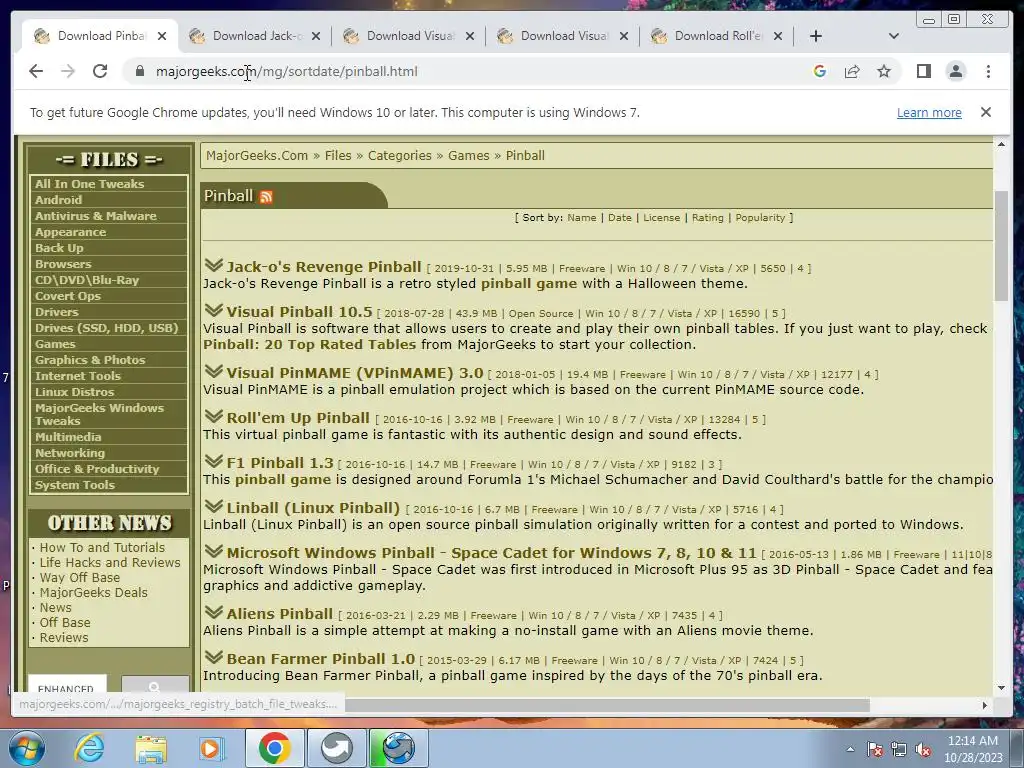Screen dimensions: 1024x768
Task: Click the browser back arrow
Action: click(36, 71)
